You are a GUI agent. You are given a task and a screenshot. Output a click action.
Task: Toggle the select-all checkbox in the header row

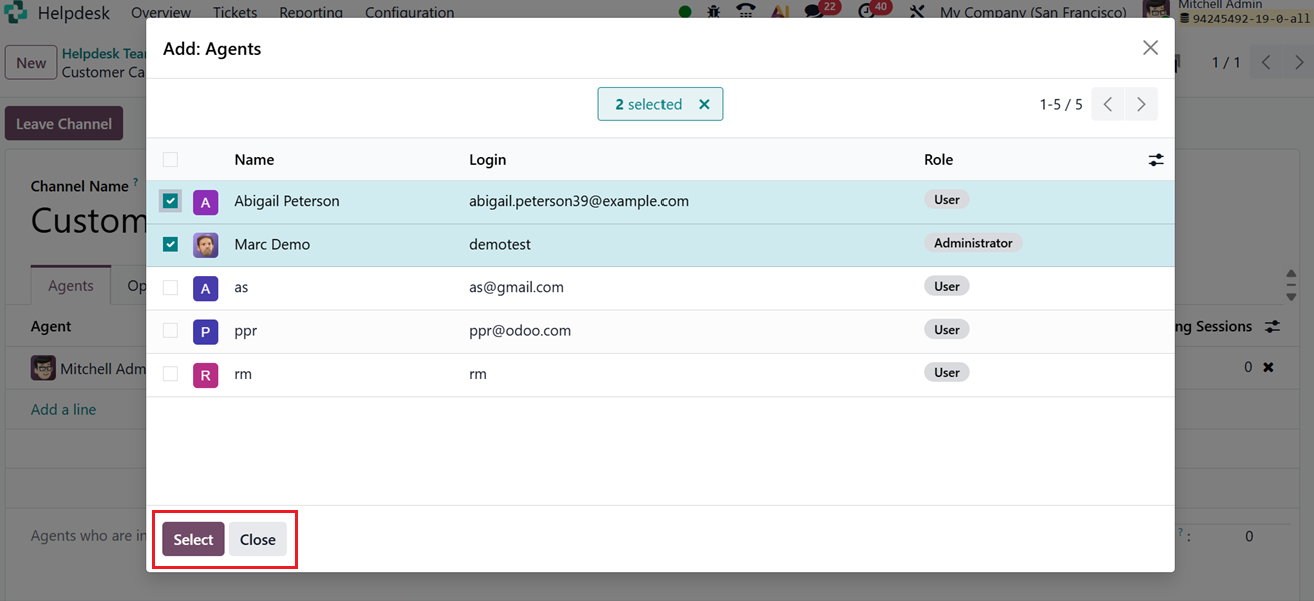[170, 159]
